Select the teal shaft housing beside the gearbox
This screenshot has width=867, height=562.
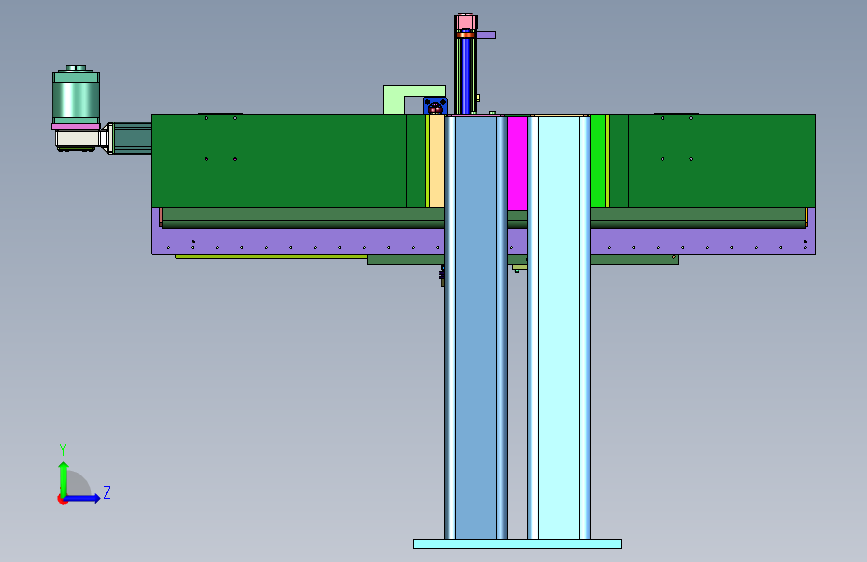pos(133,138)
